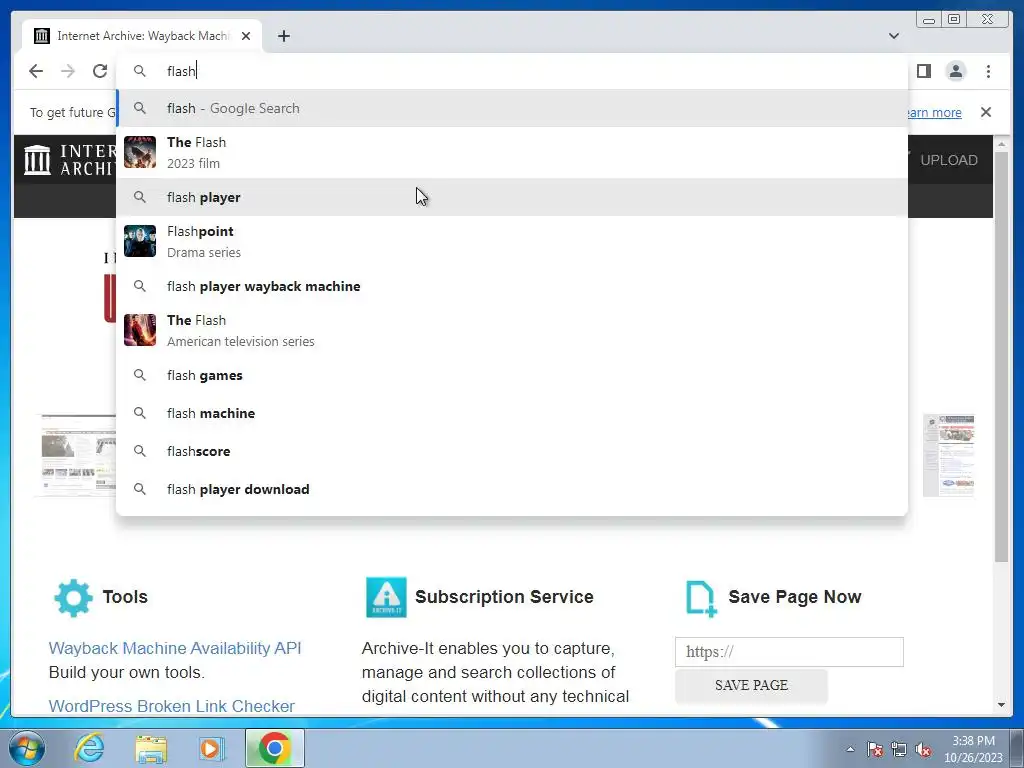Select the Internet Archive Wayback Machine tab
The image size is (1024, 768).
pos(142,36)
